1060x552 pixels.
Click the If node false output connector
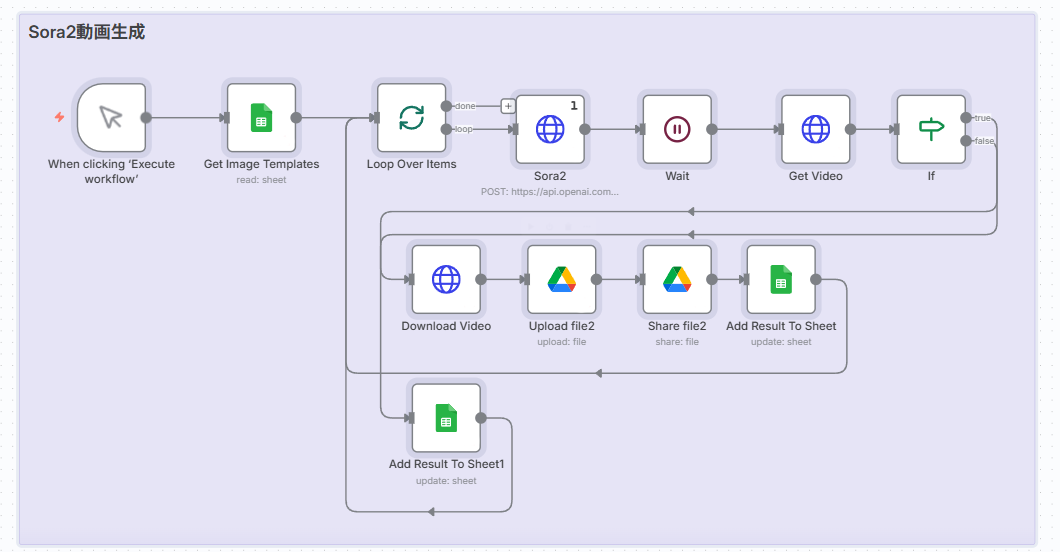click(966, 141)
